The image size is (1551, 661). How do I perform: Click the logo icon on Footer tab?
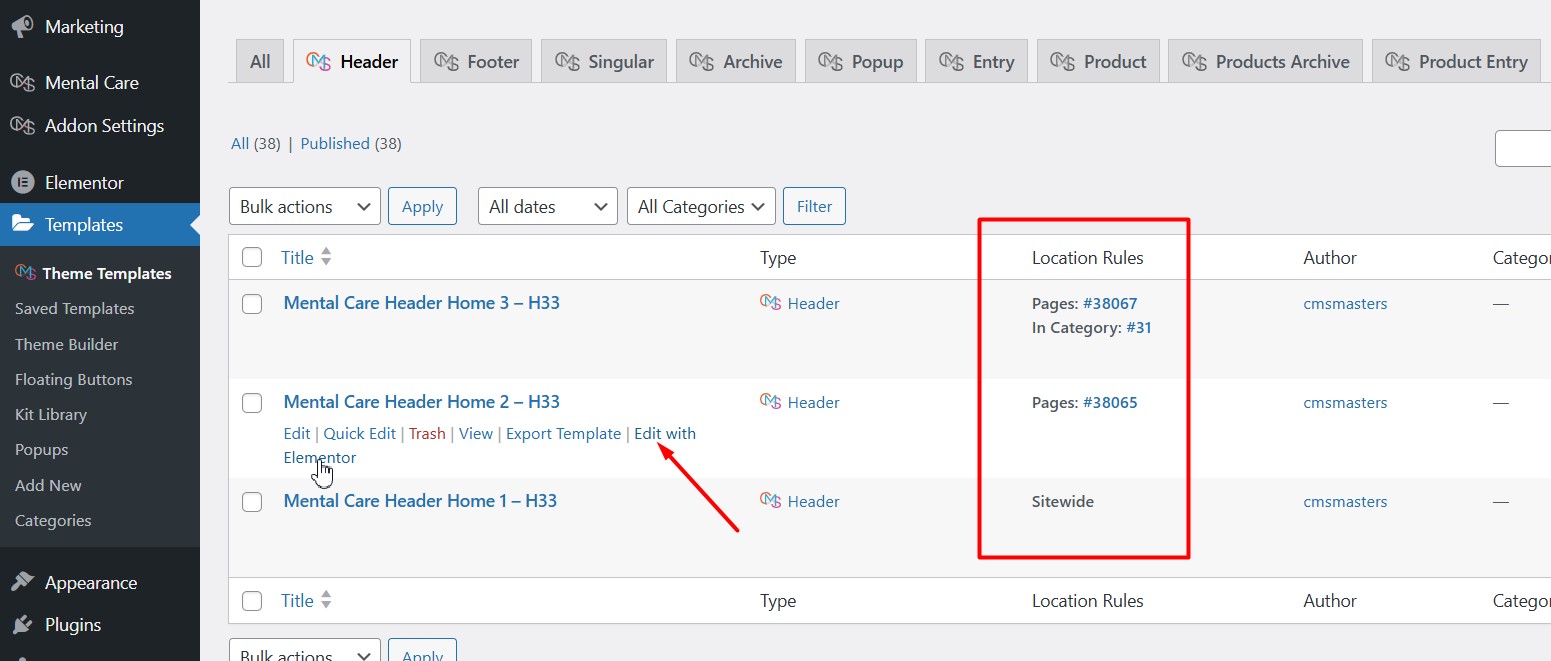tap(446, 62)
